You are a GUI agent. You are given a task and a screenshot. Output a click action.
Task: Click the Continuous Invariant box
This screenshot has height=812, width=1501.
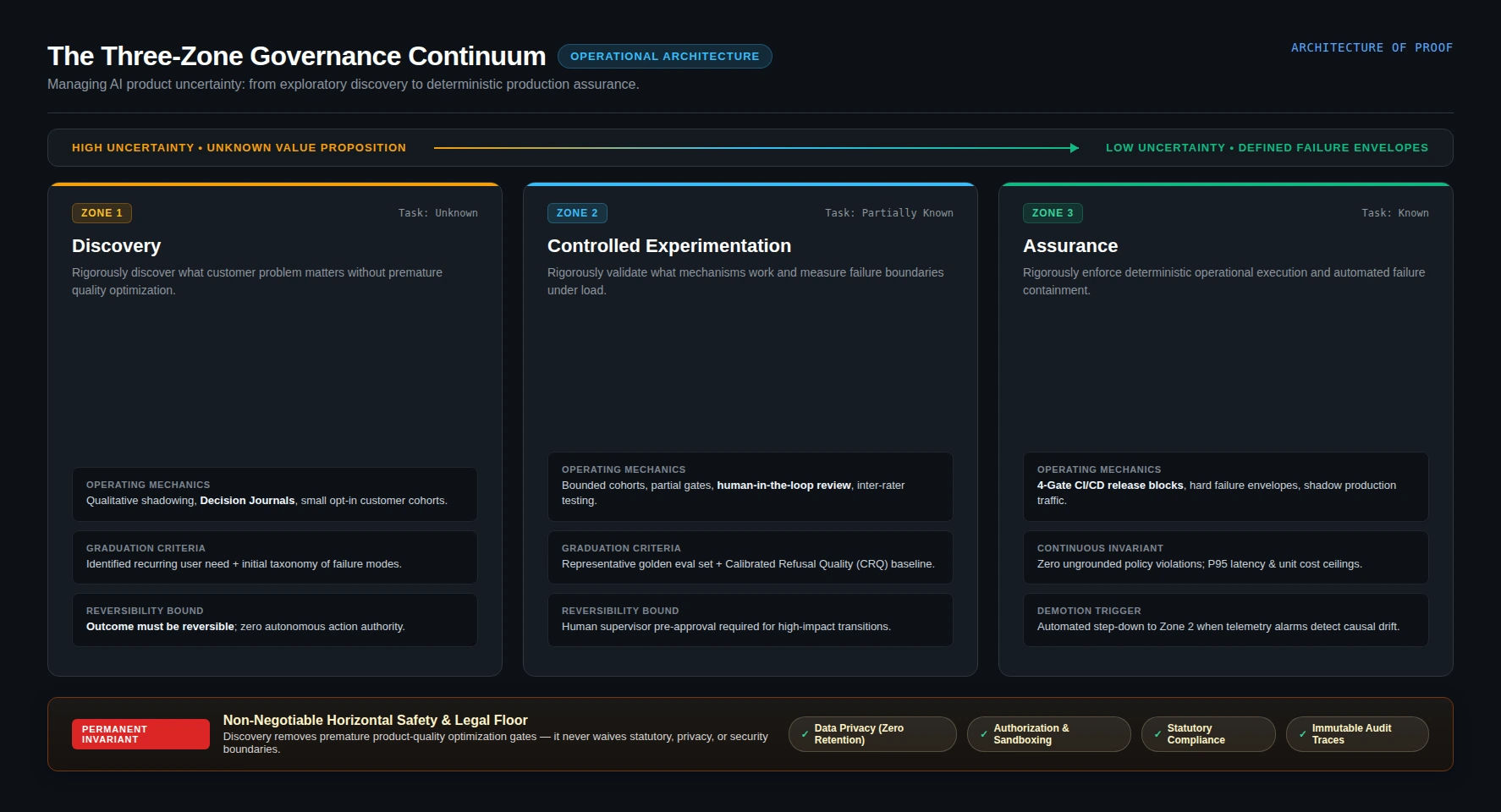pos(1226,557)
